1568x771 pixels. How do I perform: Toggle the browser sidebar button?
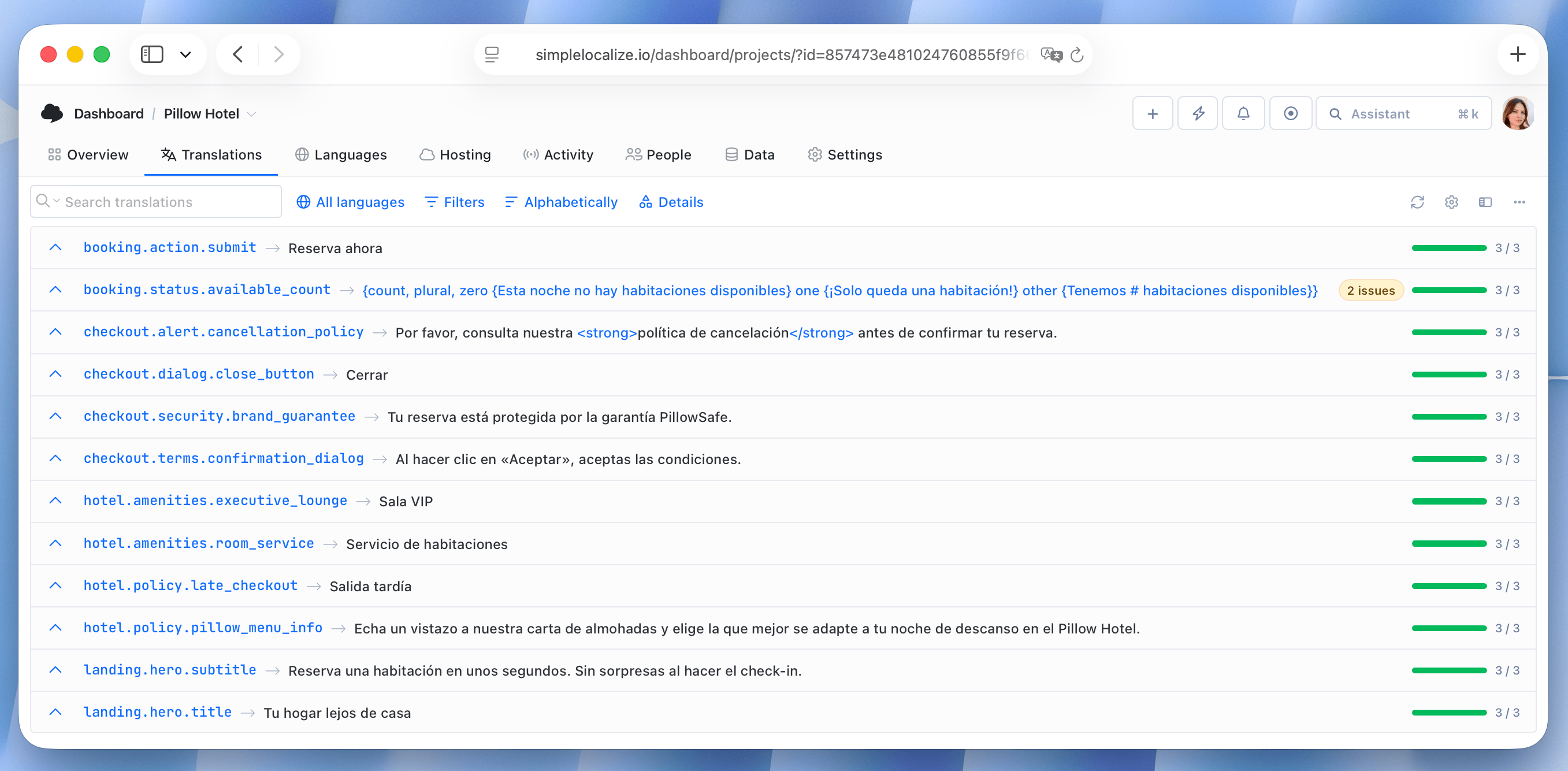point(152,54)
